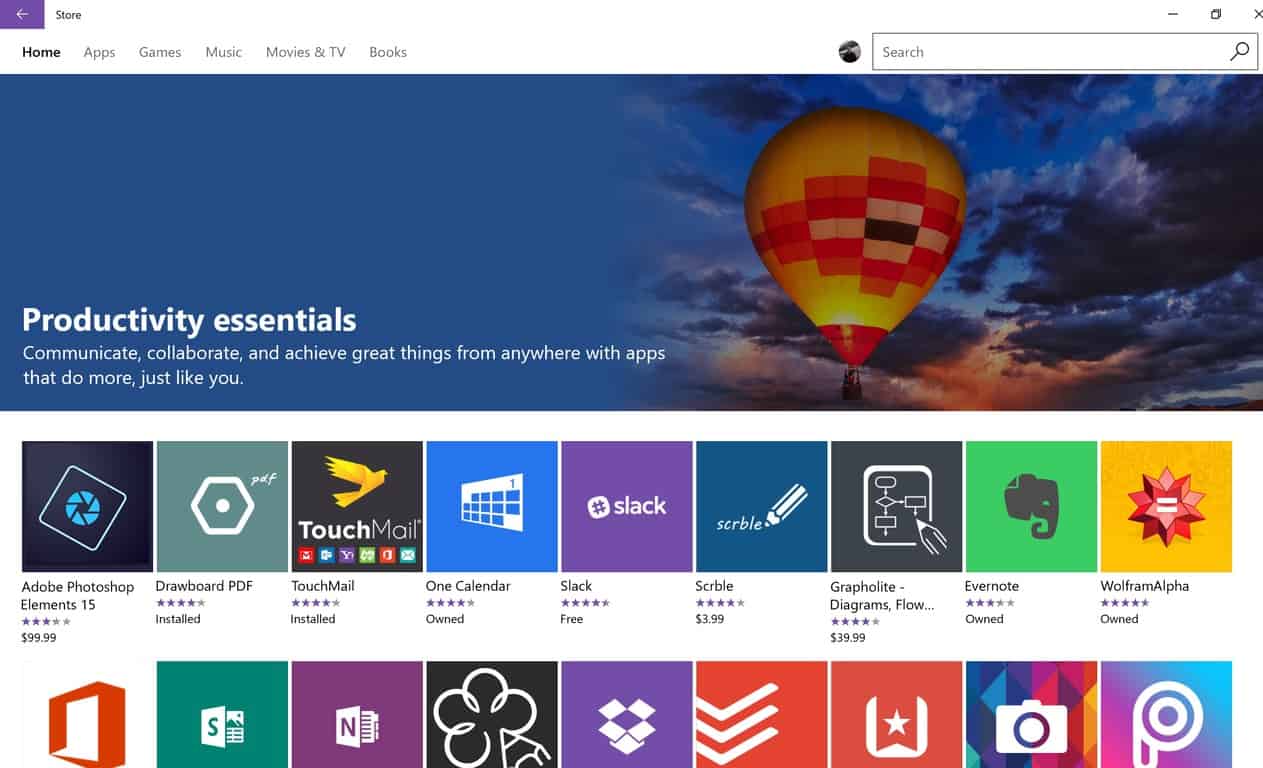Click the Drawboard PDF title text
The width and height of the screenshot is (1263, 768).
coord(203,586)
